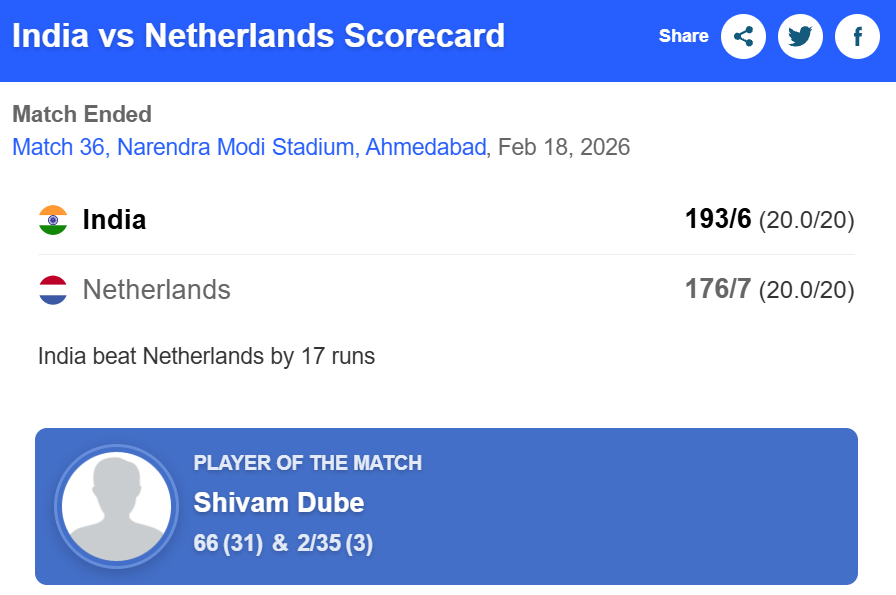Click the Shivam Dube player name
Screen dimensions: 896x595
278,502
